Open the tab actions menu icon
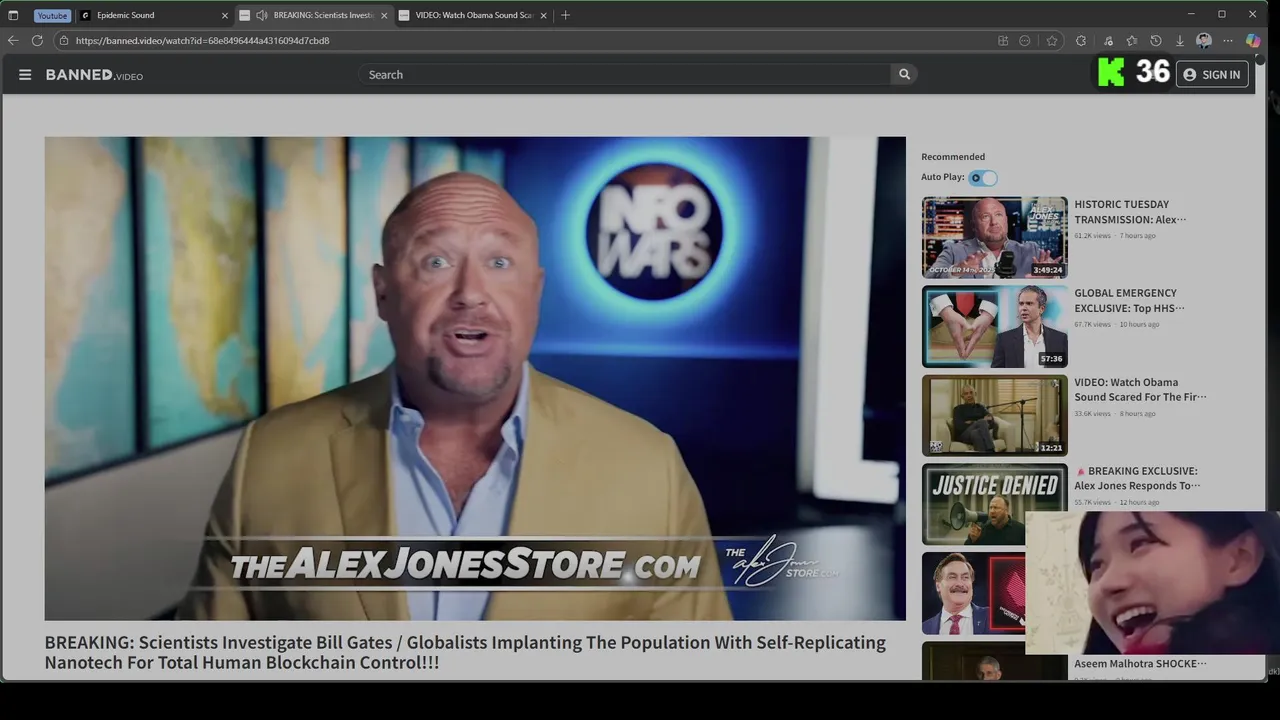Viewport: 1280px width, 720px height. point(13,15)
